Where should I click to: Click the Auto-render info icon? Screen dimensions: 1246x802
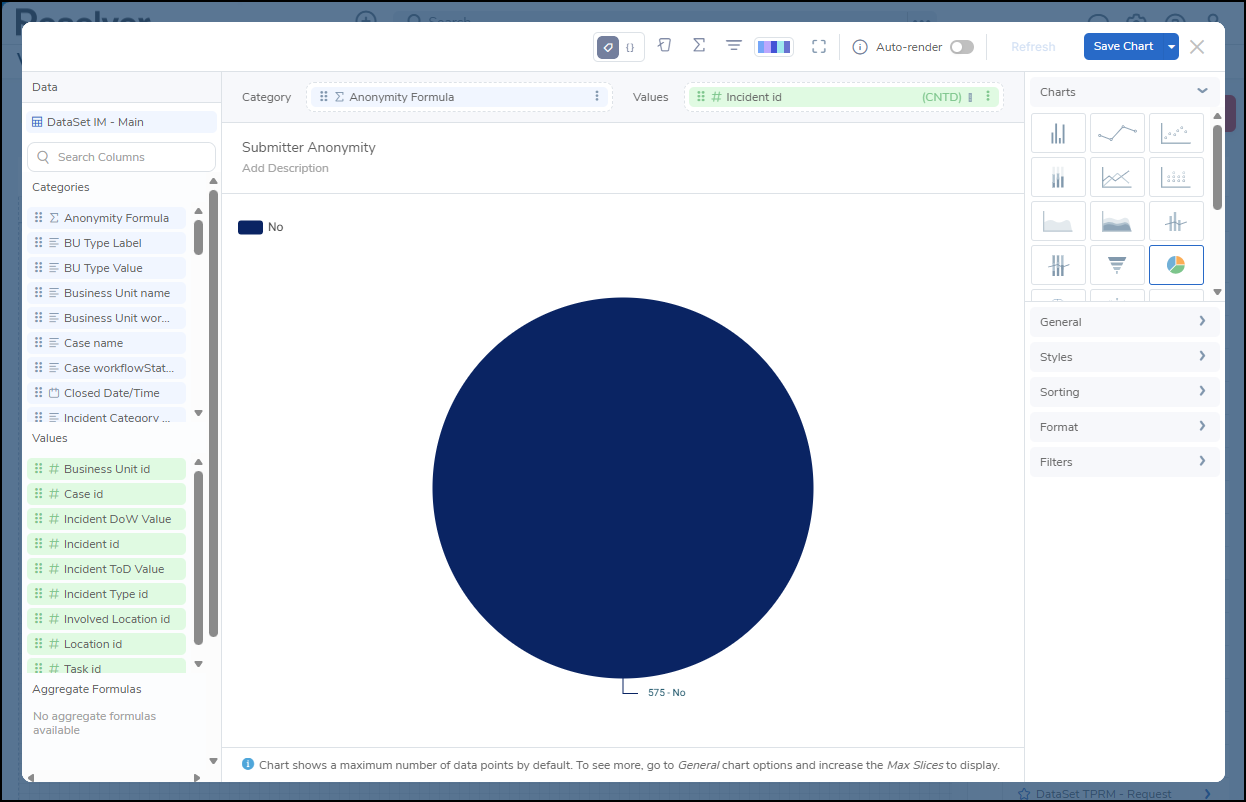[x=859, y=47]
